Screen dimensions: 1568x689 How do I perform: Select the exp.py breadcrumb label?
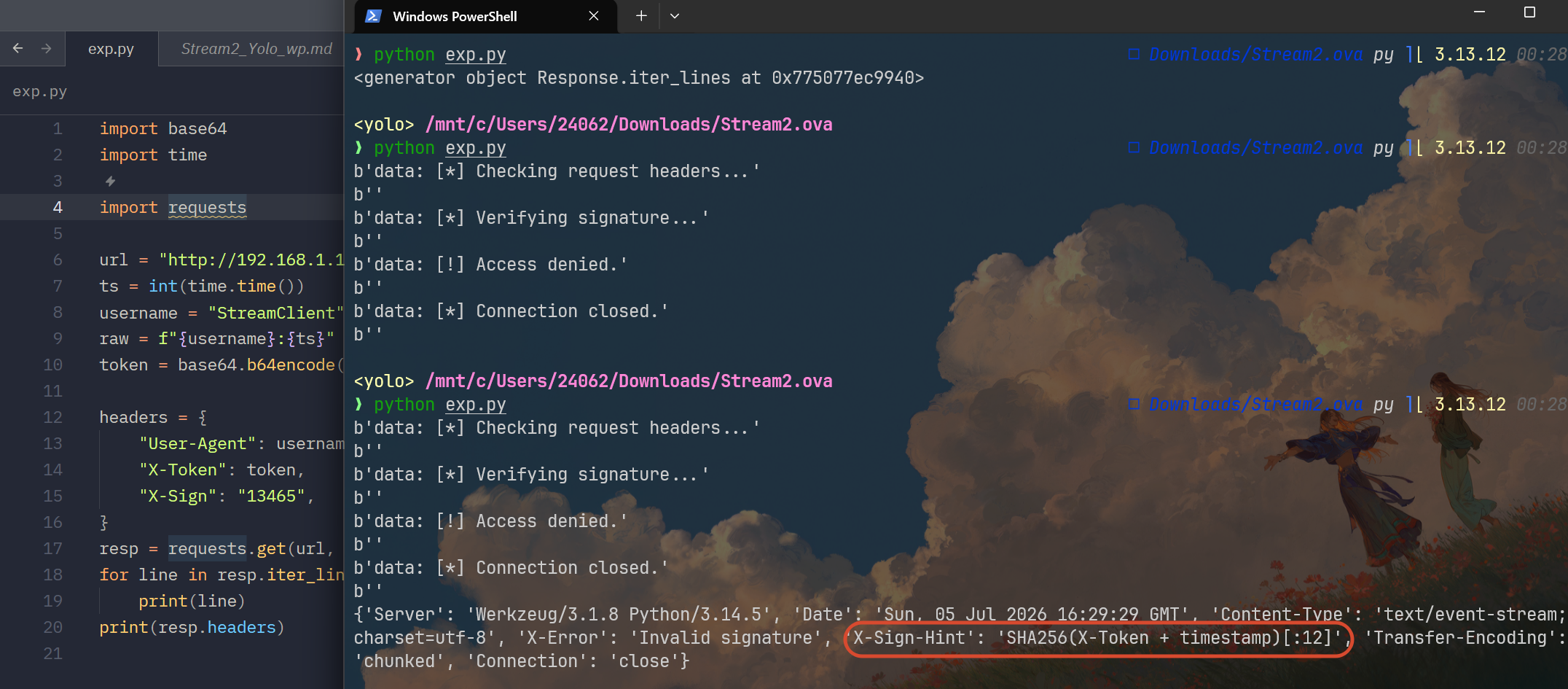pos(39,91)
